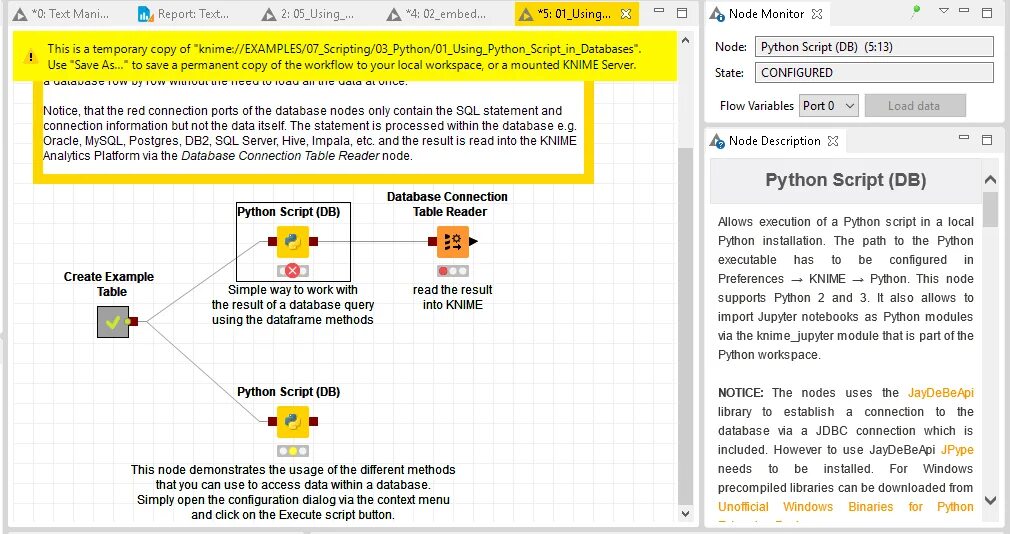This screenshot has height=534, width=1010.
Task: Click the Load data button
Action: 915,106
